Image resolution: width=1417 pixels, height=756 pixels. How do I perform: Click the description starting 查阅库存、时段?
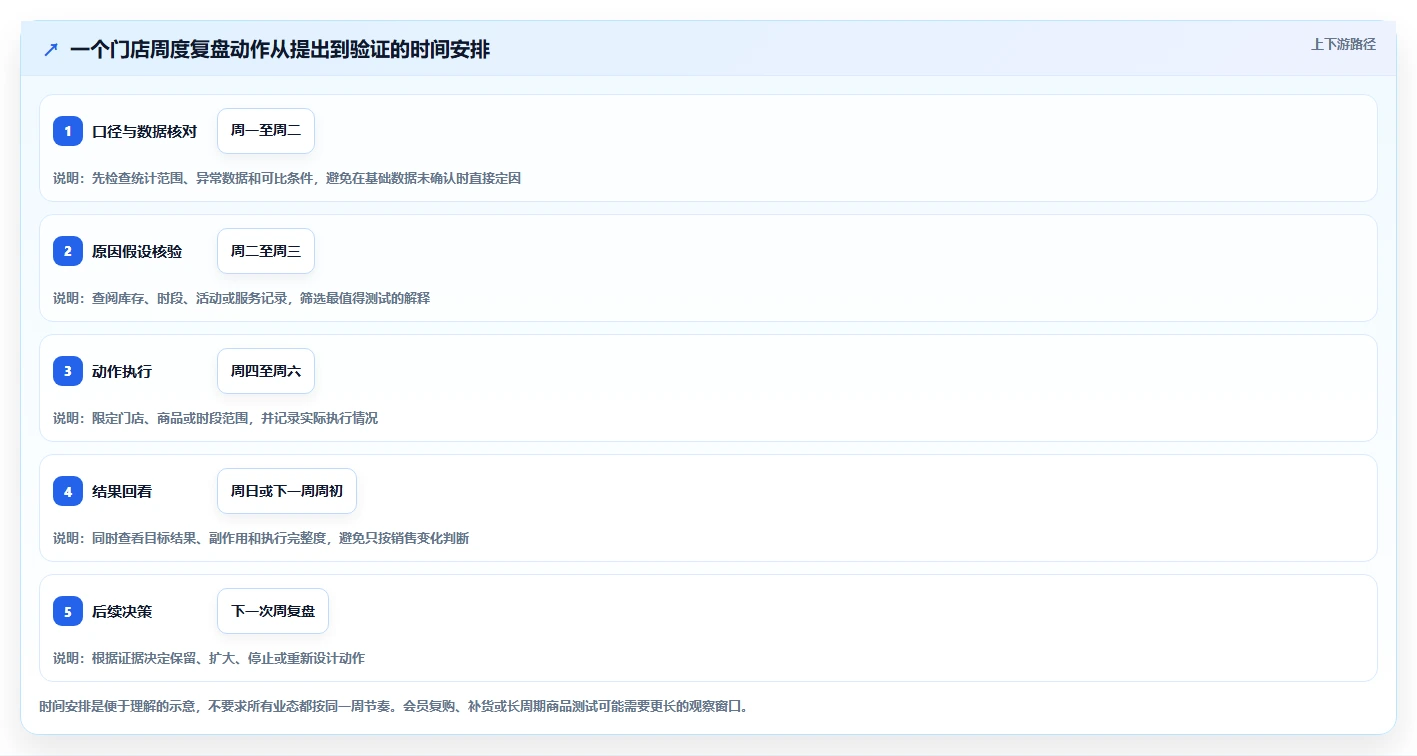coord(242,298)
